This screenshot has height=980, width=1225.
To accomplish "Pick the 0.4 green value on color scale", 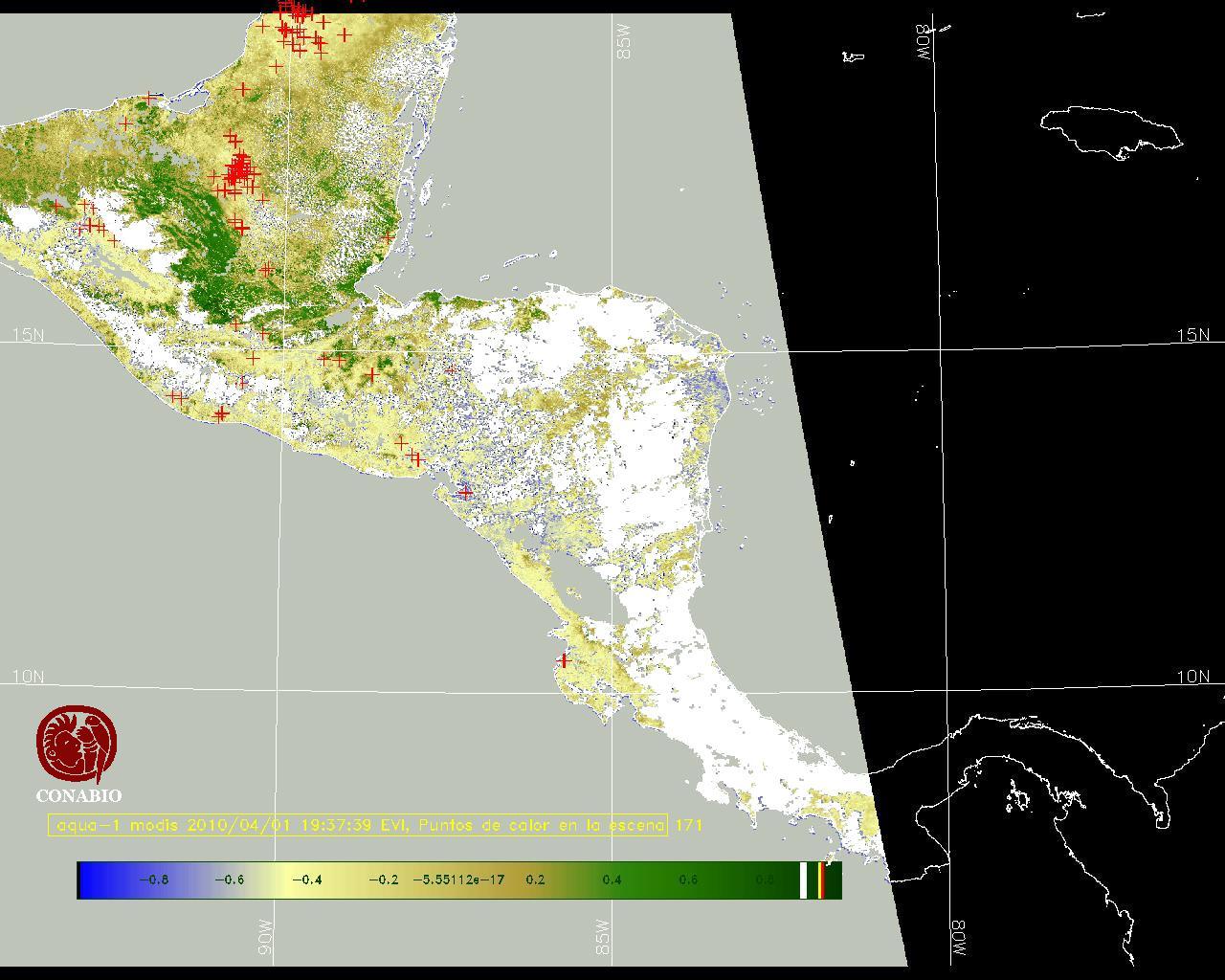I will [x=612, y=880].
